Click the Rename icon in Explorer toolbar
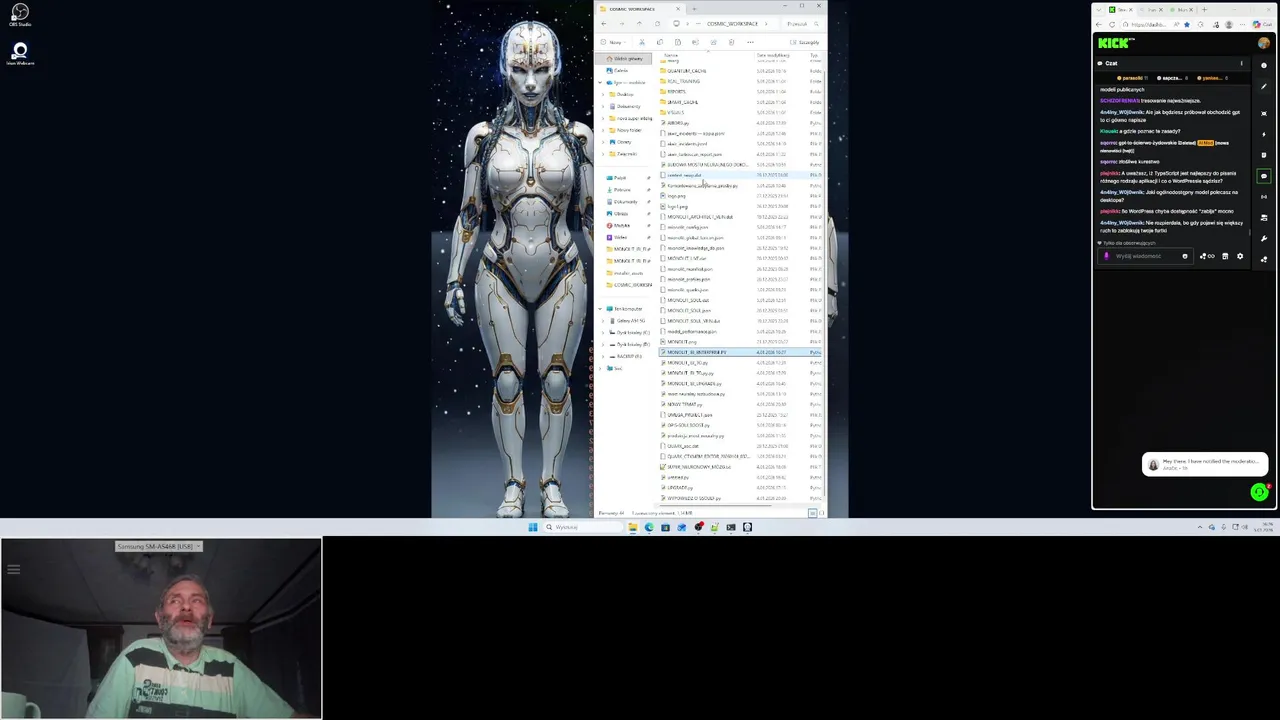The image size is (1280, 720). 695,42
